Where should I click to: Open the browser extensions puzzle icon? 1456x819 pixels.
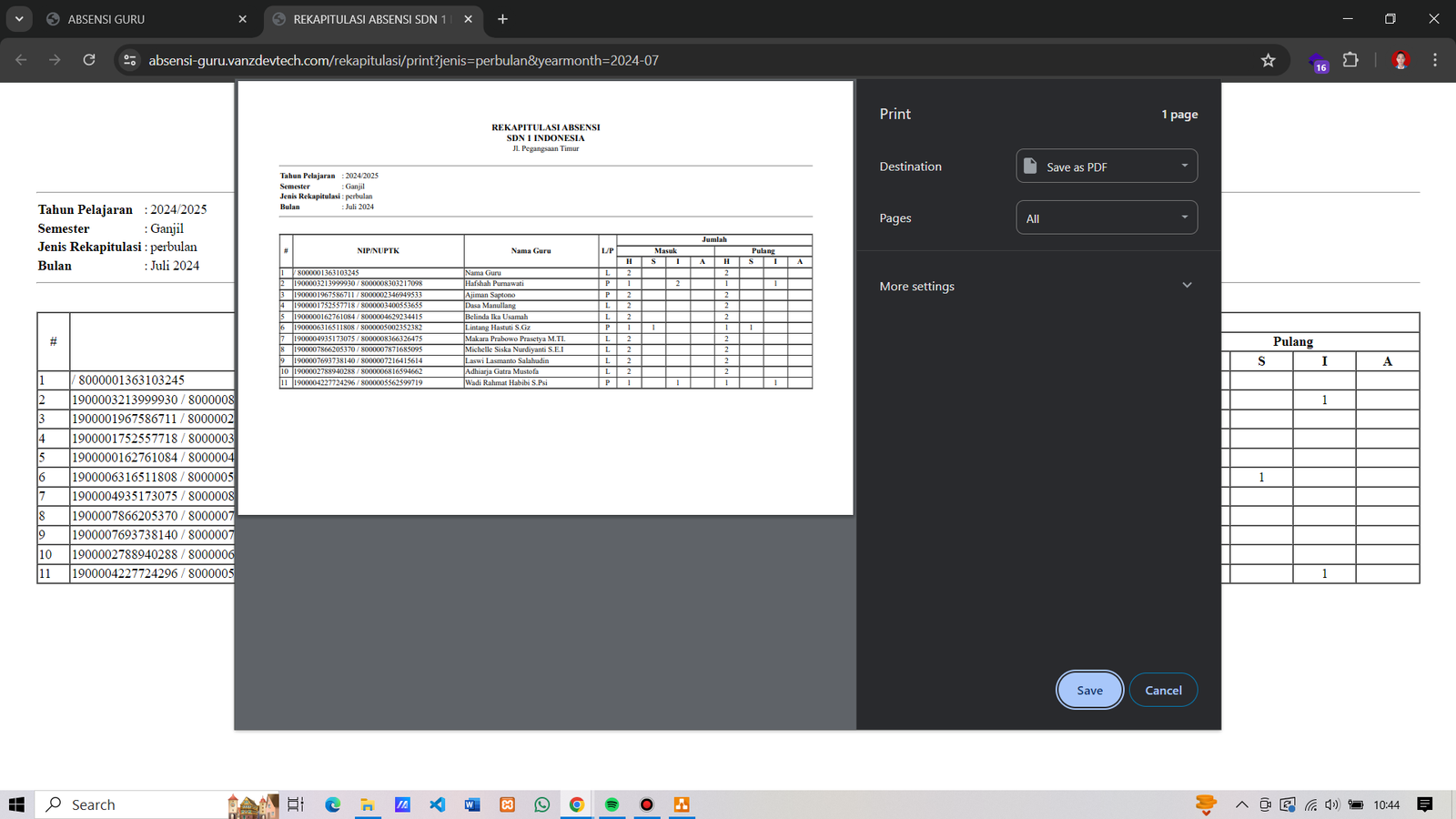tap(1350, 60)
